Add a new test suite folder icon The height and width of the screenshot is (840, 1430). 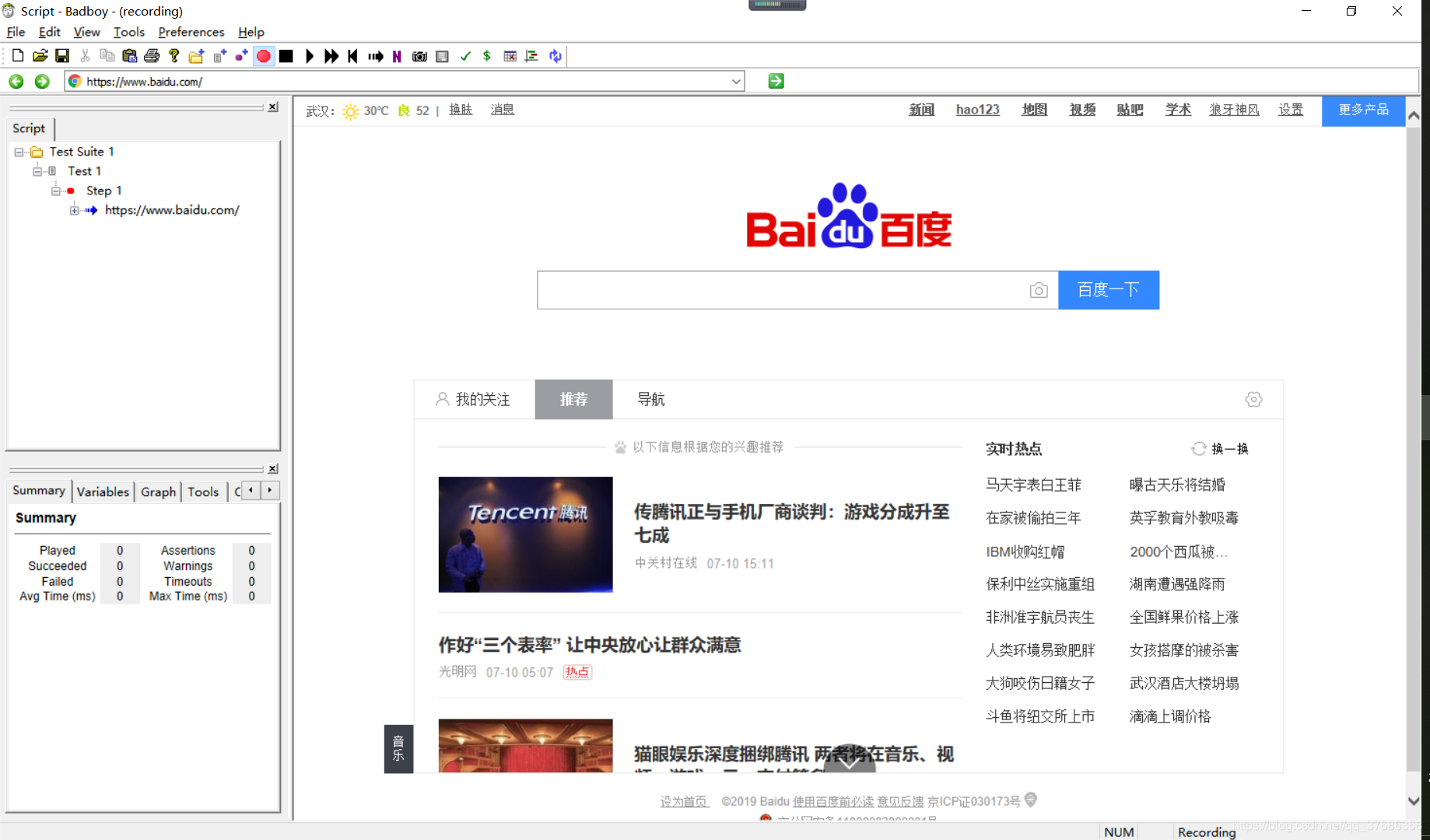click(197, 56)
